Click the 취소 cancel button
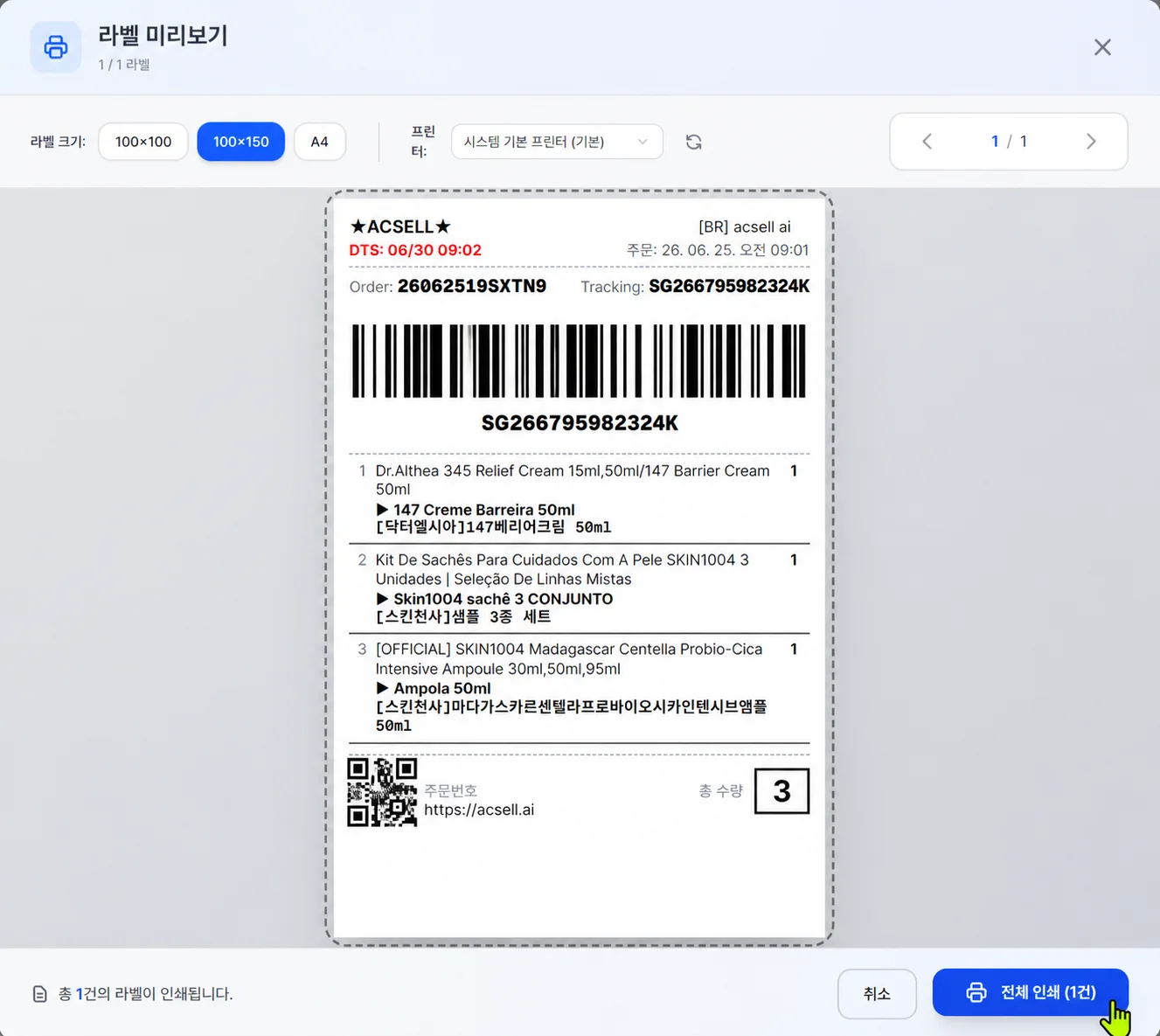1160x1036 pixels. pos(877,993)
